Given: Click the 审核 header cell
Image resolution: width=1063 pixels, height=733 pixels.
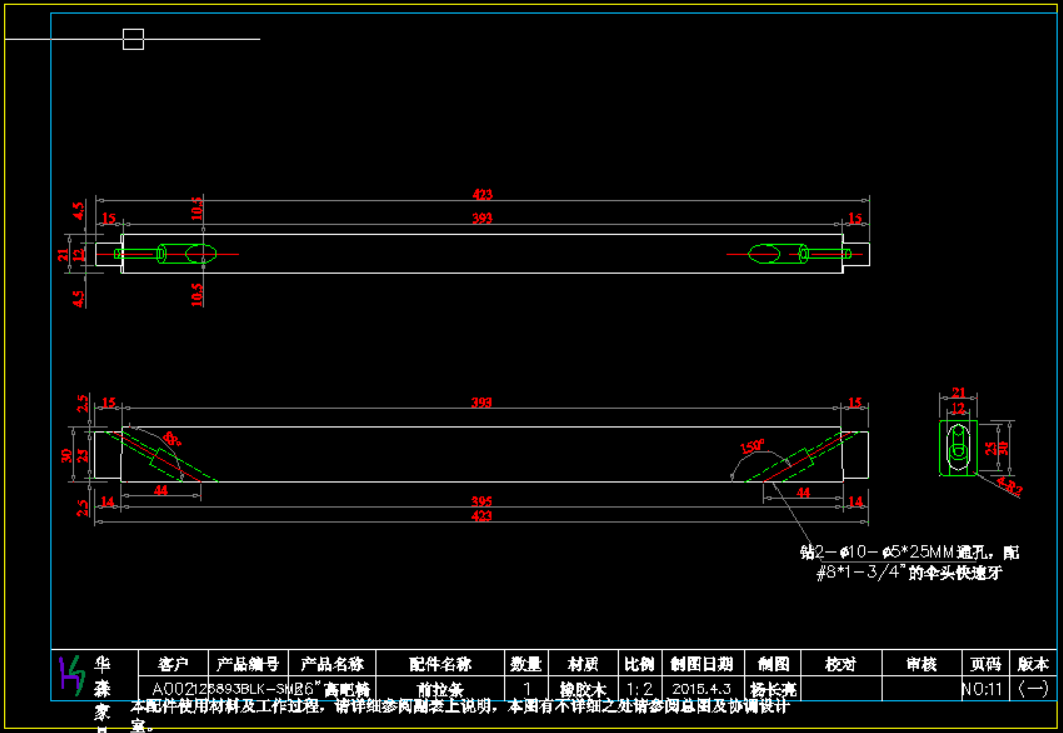Looking at the screenshot, I should point(921,664).
